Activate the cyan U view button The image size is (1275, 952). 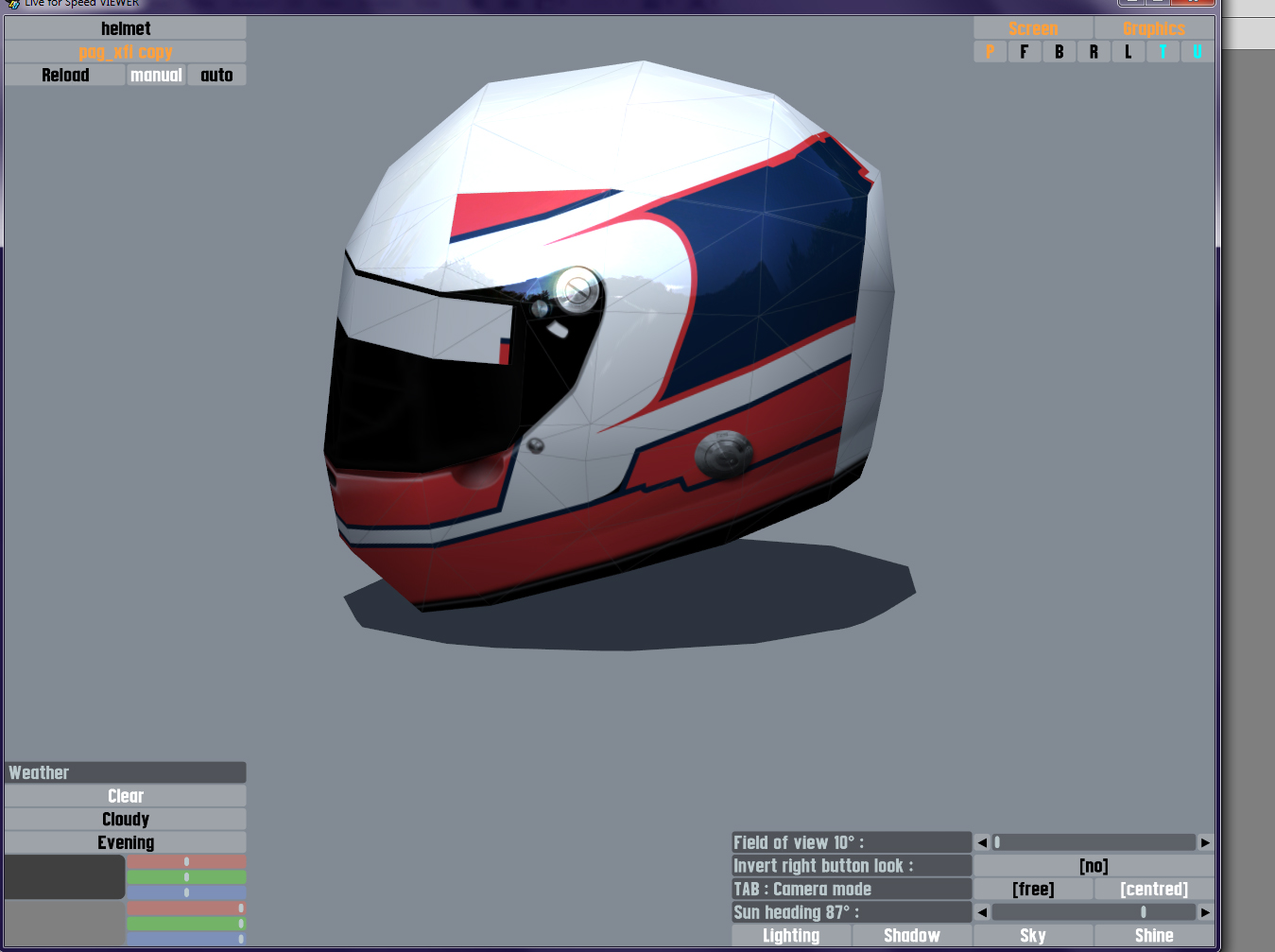[1197, 52]
